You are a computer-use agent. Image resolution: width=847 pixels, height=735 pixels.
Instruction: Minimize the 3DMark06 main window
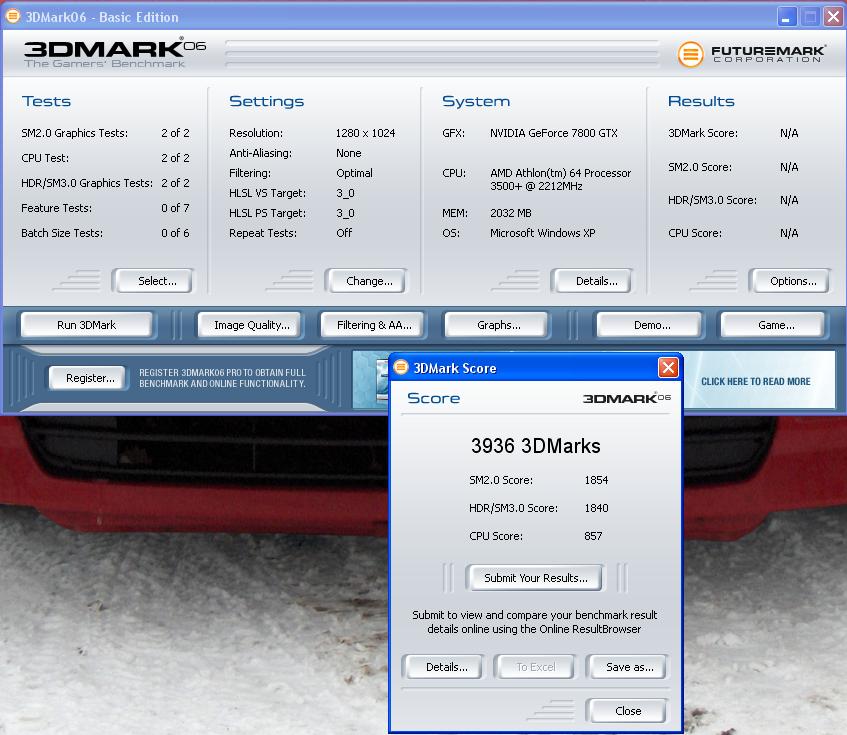pos(786,17)
